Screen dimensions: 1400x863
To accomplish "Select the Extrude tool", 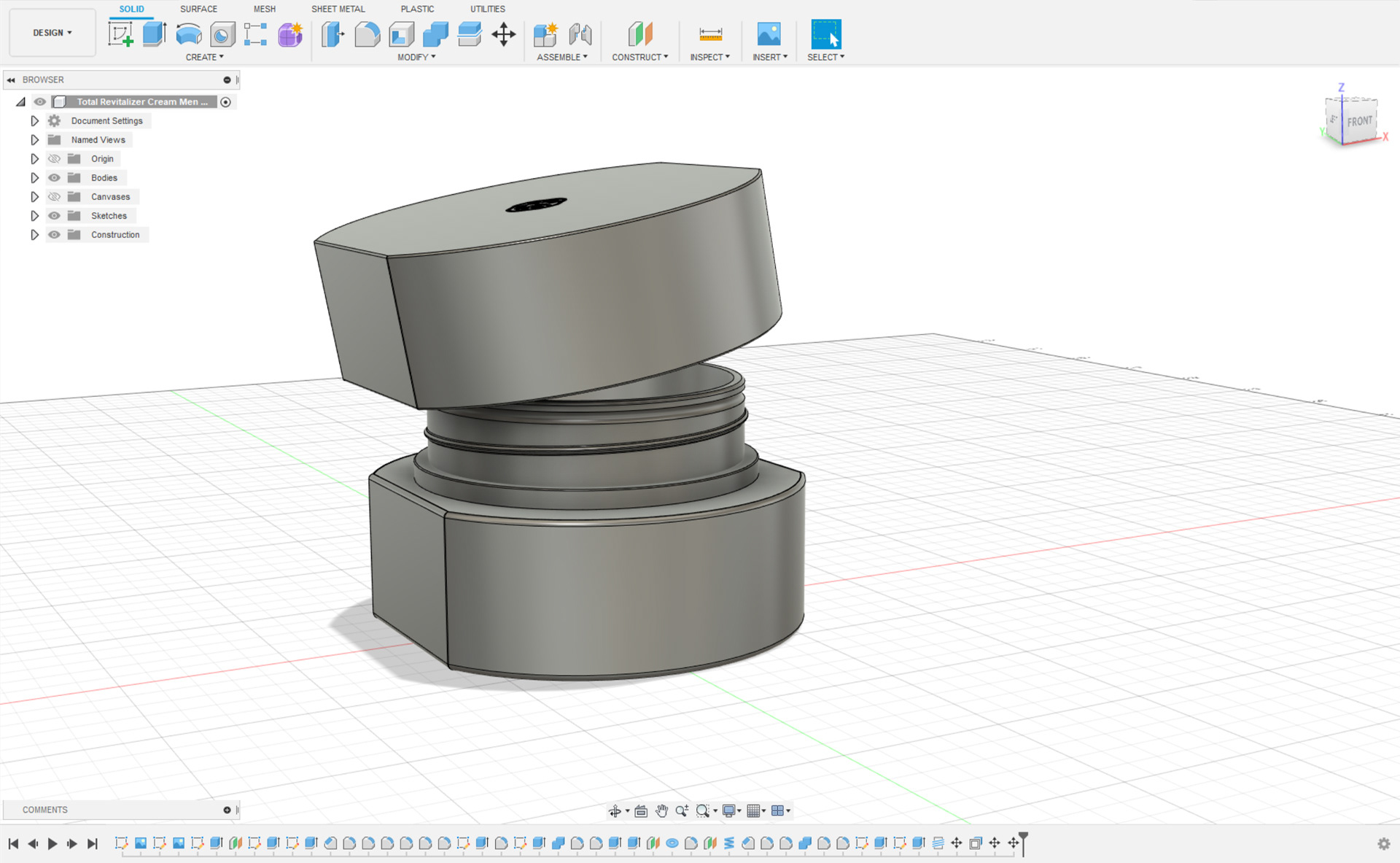I will (155, 34).
